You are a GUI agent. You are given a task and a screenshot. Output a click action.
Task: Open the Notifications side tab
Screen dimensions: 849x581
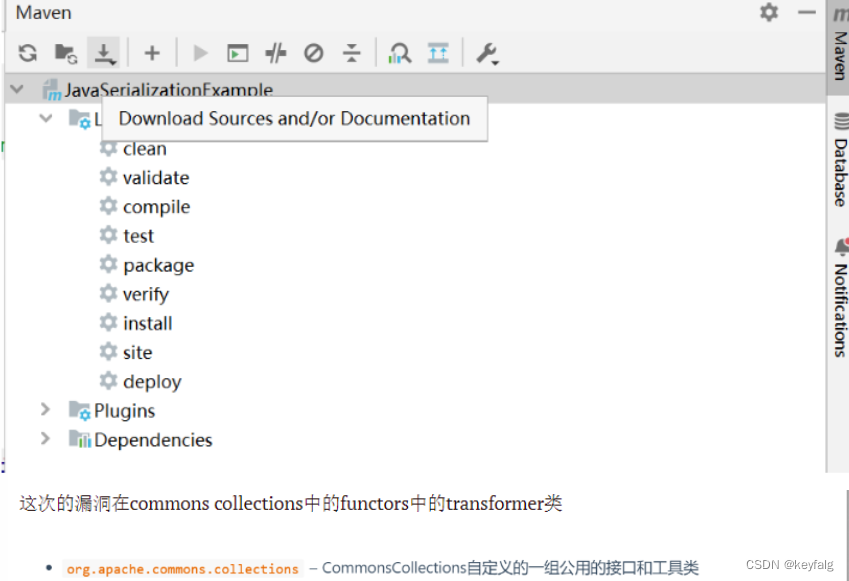pos(840,298)
